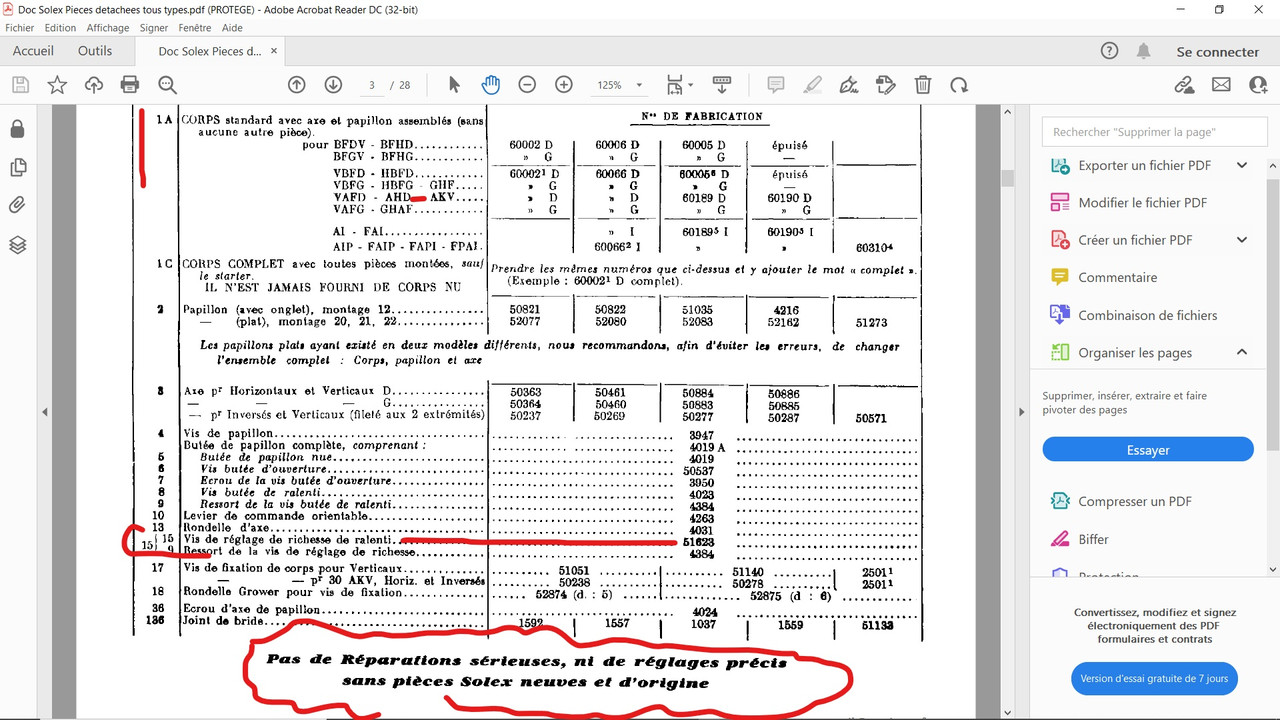Open the find text magnifier tool
Image resolution: width=1280 pixels, height=720 pixels.
coord(167,85)
